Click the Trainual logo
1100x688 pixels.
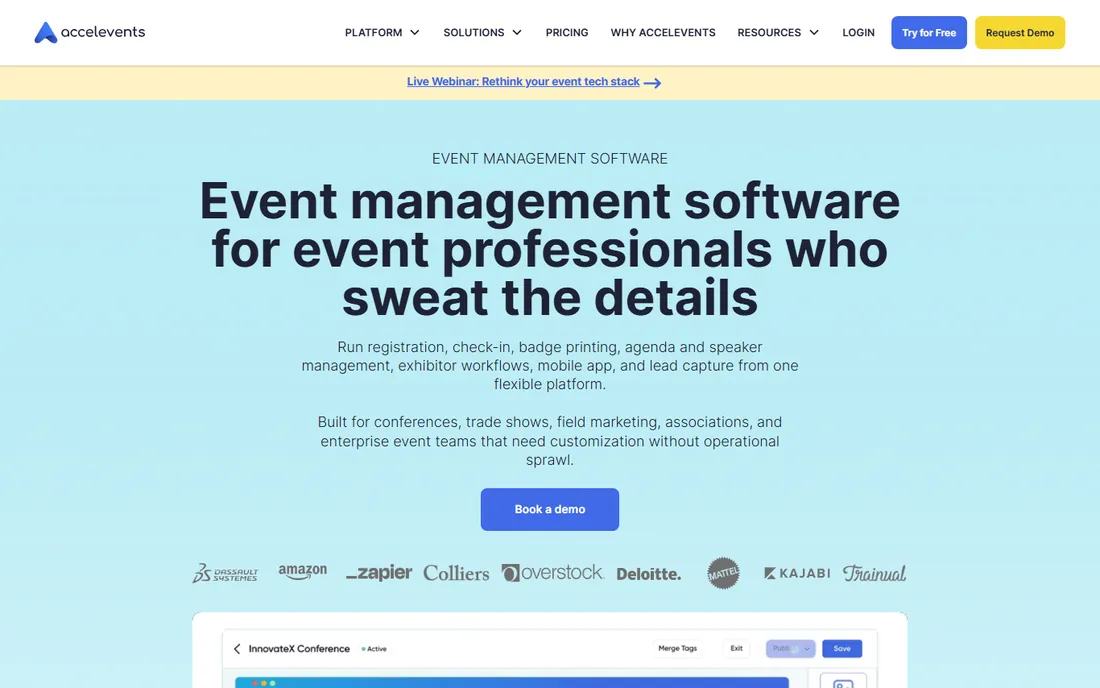click(874, 573)
